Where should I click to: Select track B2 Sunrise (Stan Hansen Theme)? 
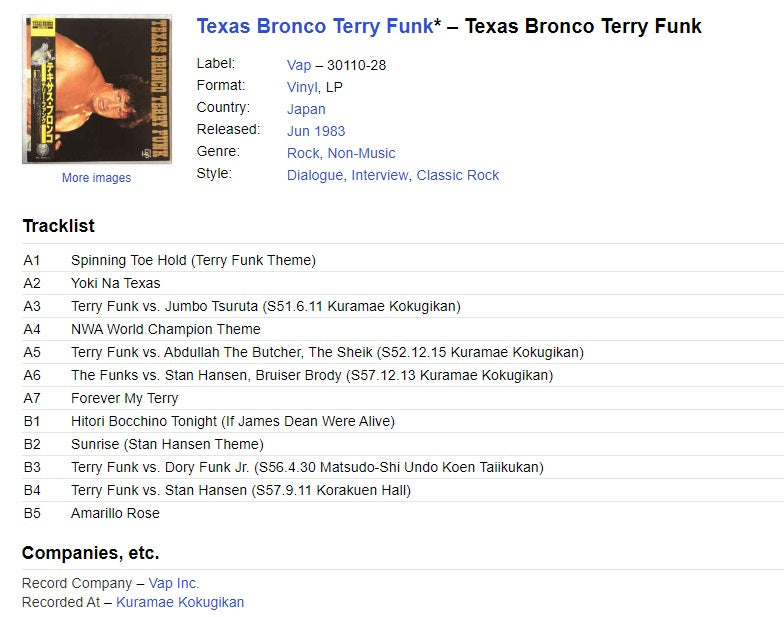167,444
